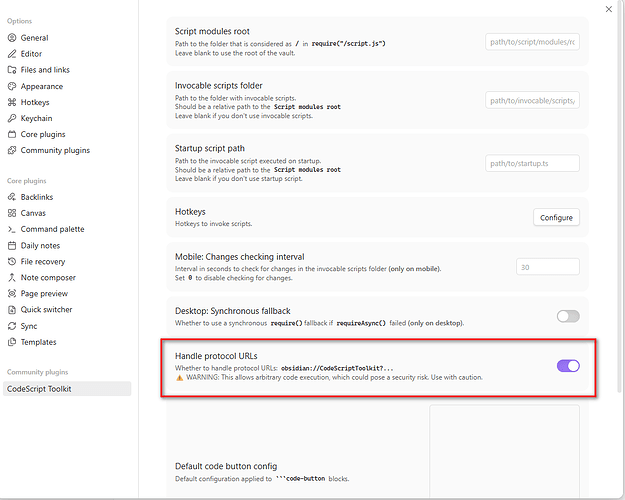625x500 pixels.
Task: Click the Mobile changes checking interval field
Action: [x=548, y=267]
